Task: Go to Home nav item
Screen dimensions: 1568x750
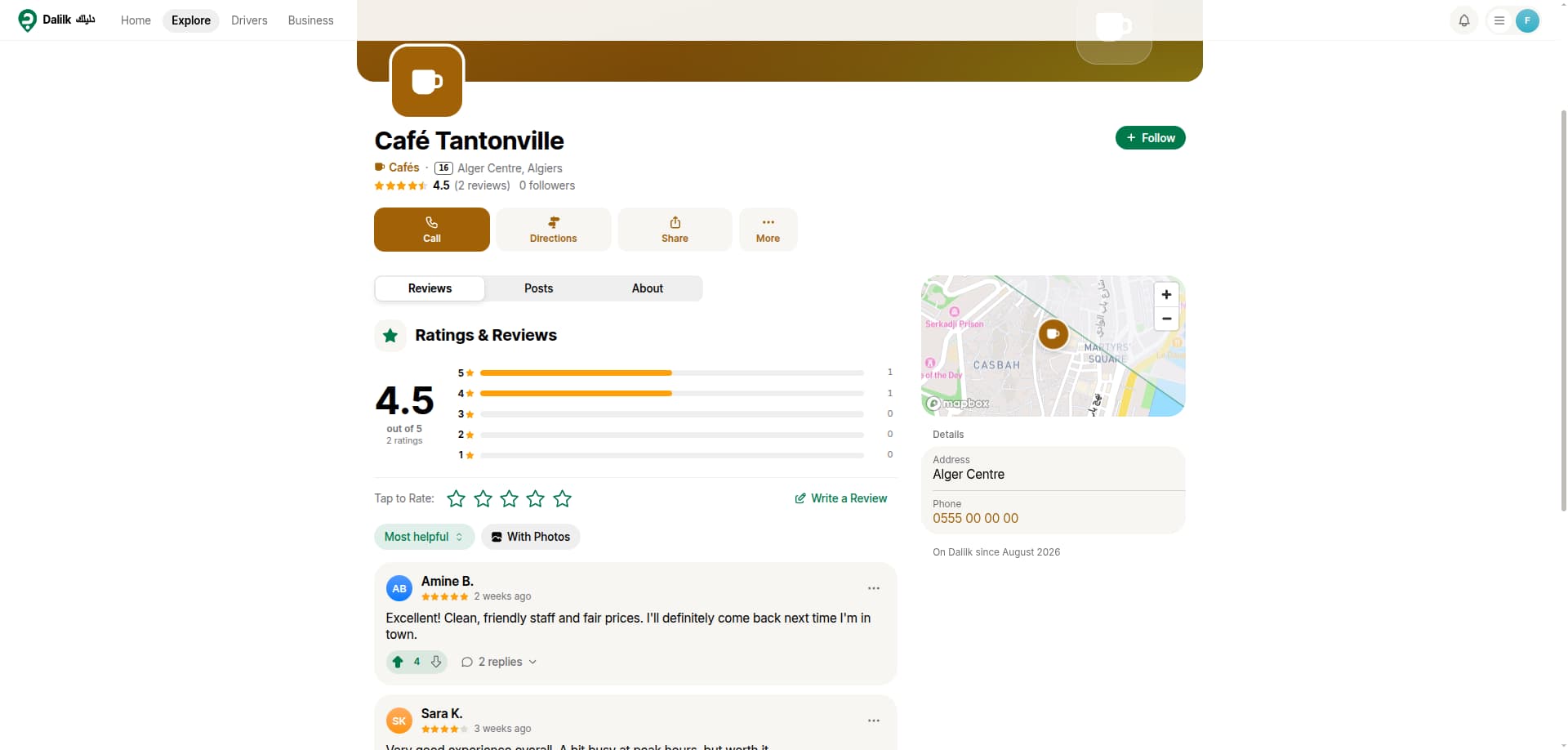Action: (x=136, y=20)
